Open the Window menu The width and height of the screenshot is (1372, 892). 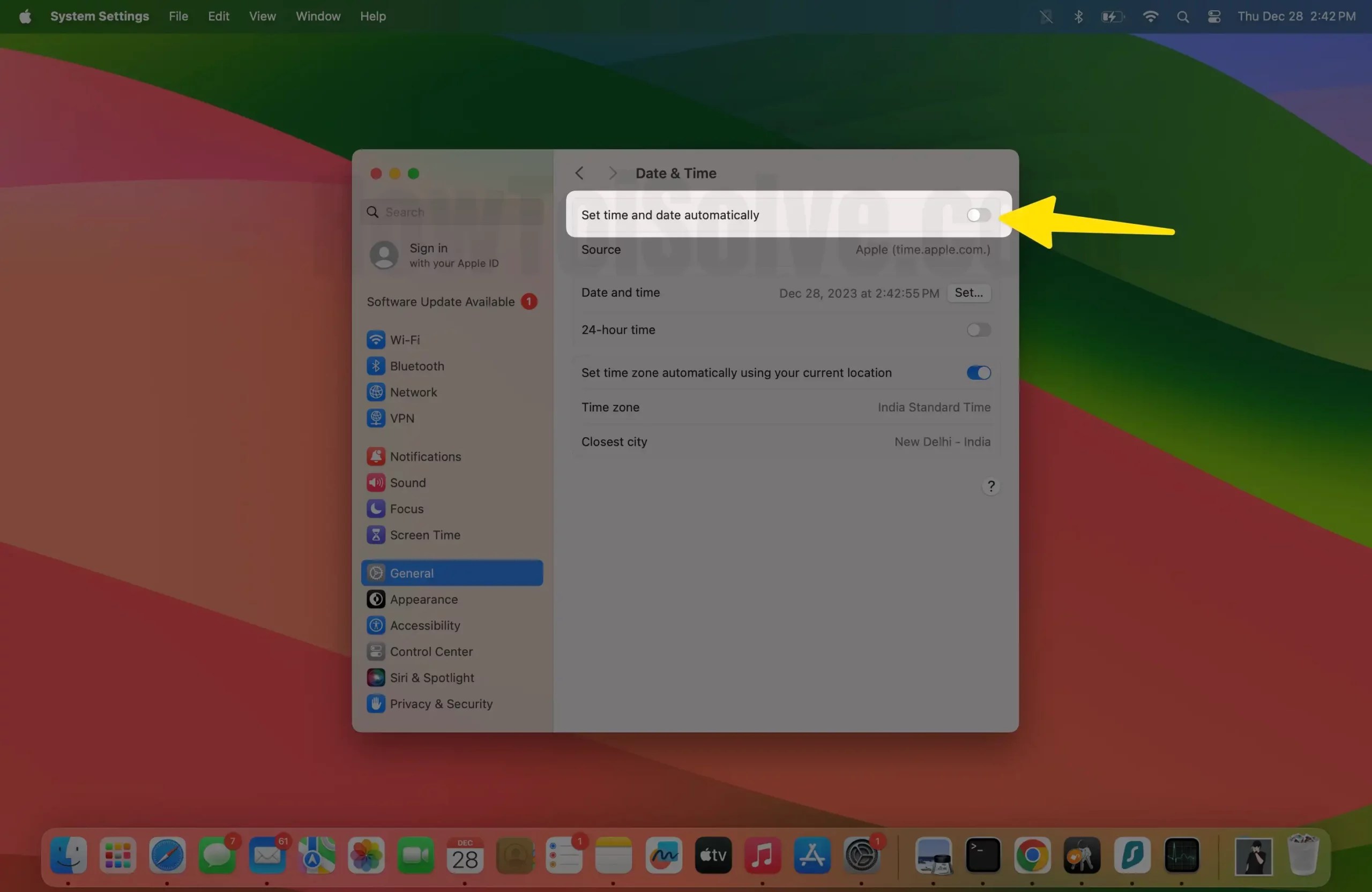point(318,16)
